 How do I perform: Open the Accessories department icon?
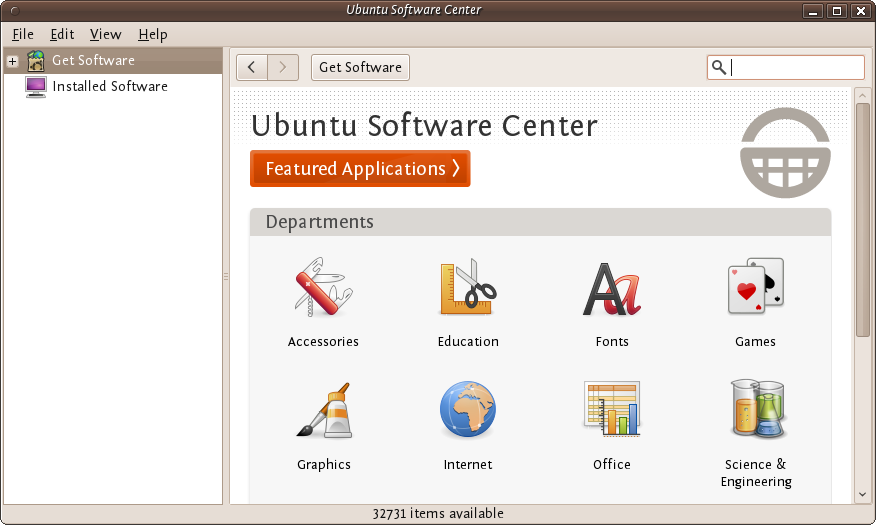pos(323,288)
